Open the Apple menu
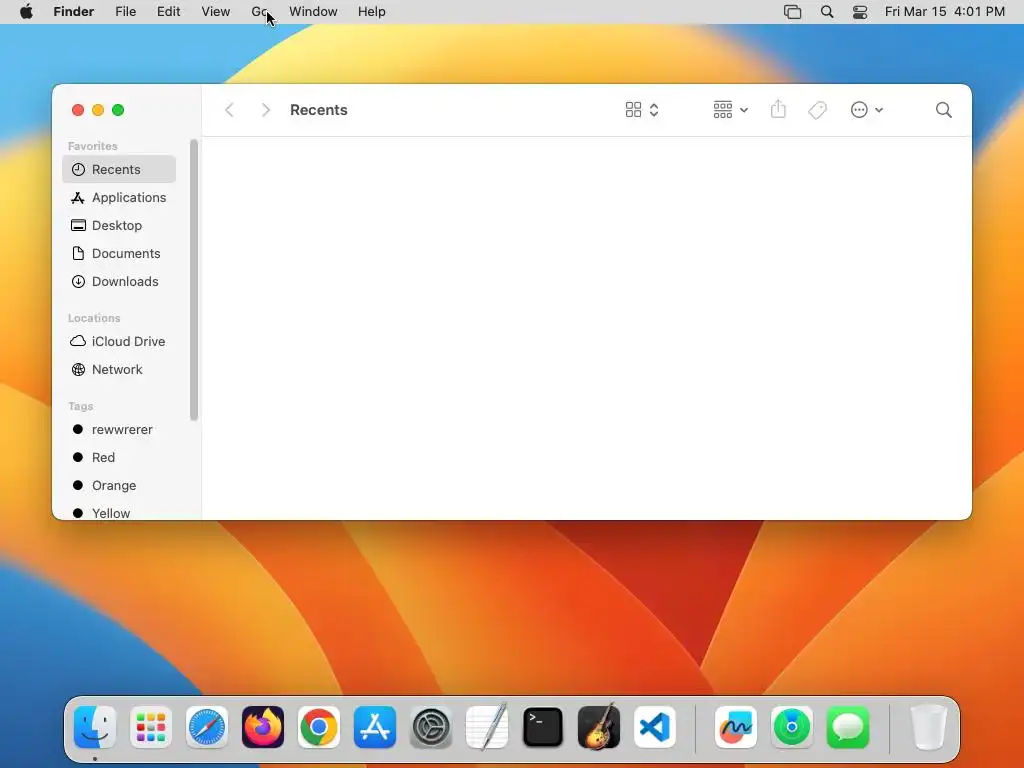This screenshot has height=768, width=1024. point(26,12)
